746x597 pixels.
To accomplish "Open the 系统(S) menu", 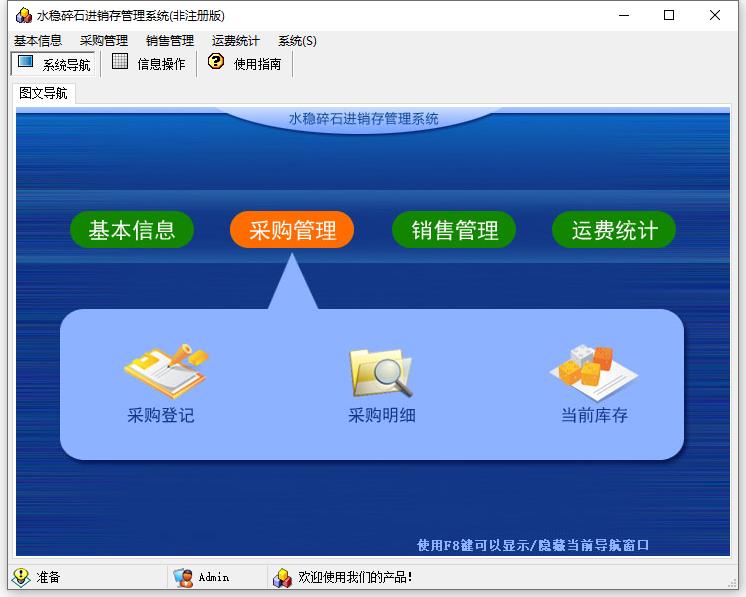I will point(297,41).
